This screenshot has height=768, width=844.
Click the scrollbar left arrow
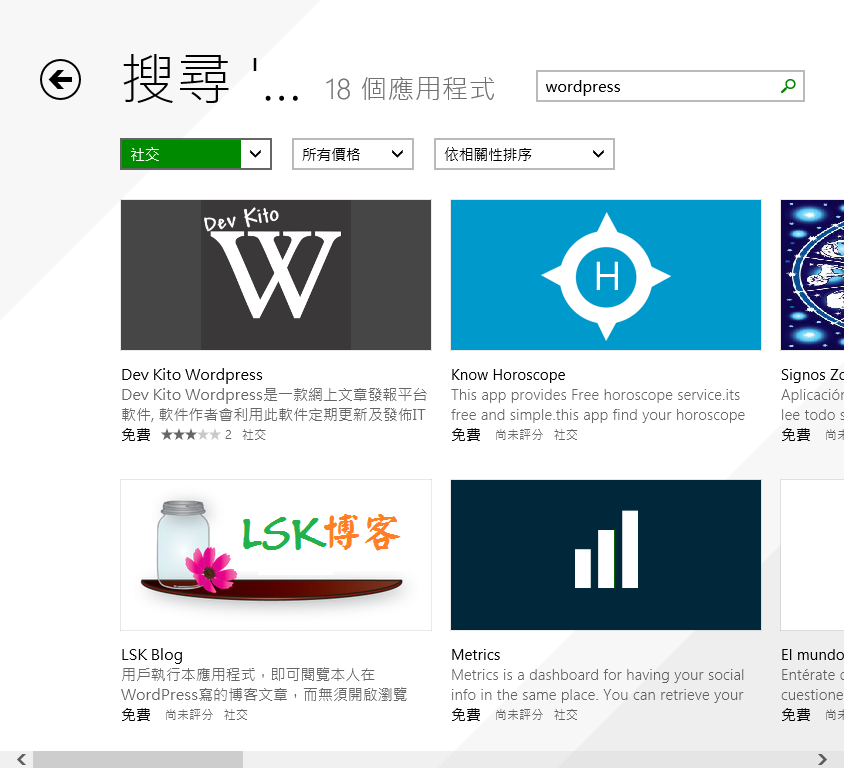pos(21,759)
